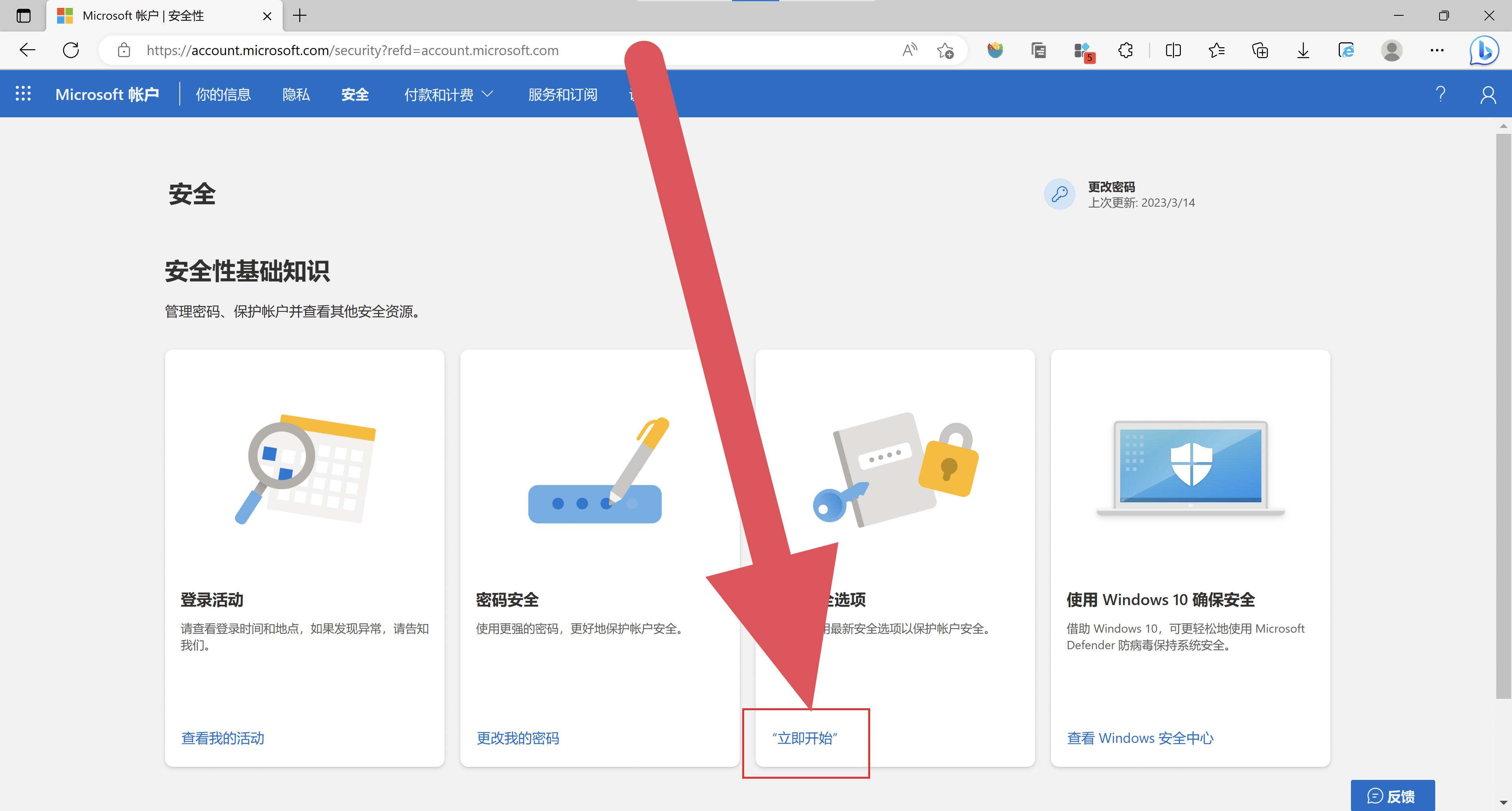The height and width of the screenshot is (811, 1512).
Task: Open the 反馈 feedback button
Action: click(x=1392, y=796)
